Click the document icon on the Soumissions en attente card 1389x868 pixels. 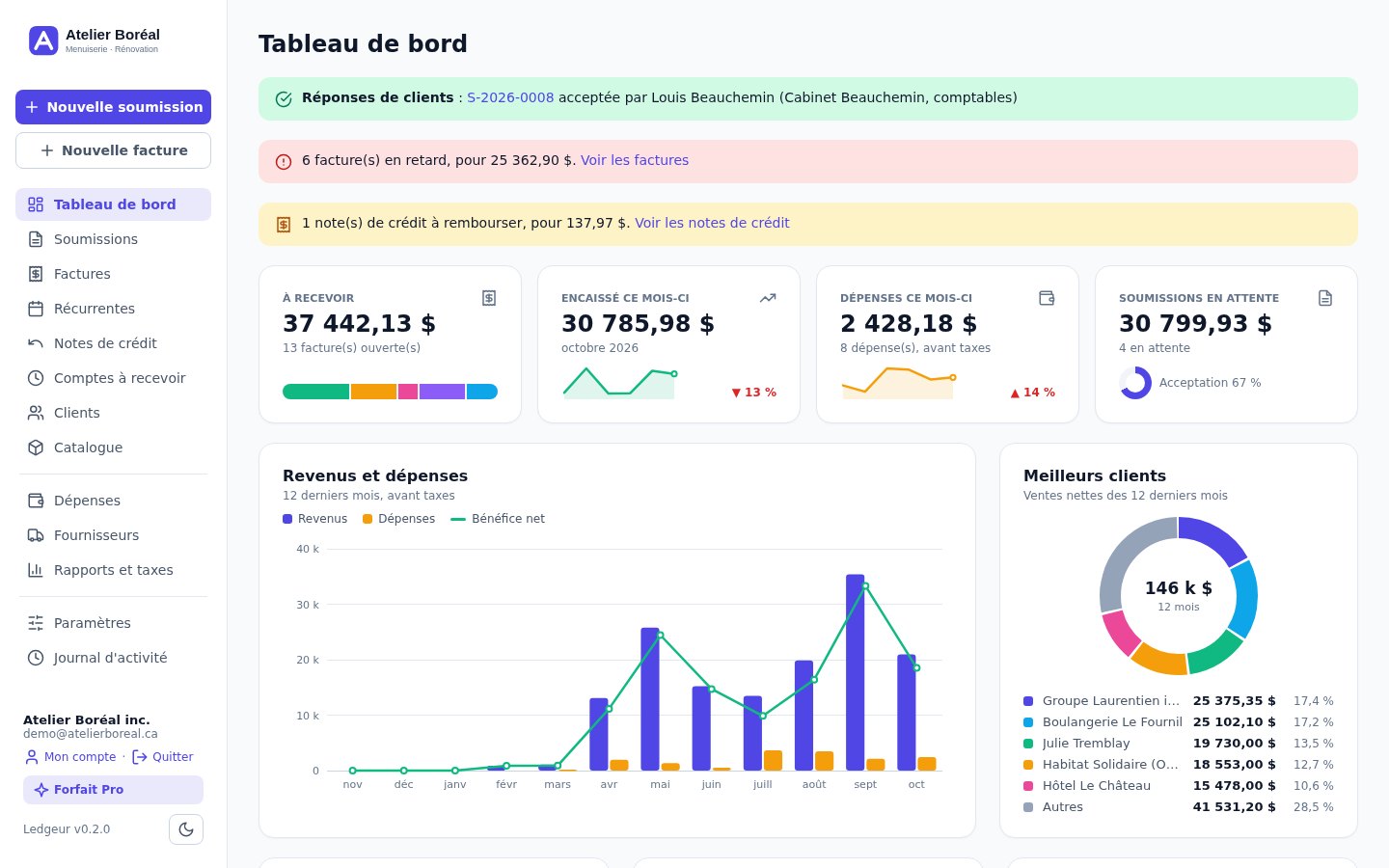(x=1325, y=298)
